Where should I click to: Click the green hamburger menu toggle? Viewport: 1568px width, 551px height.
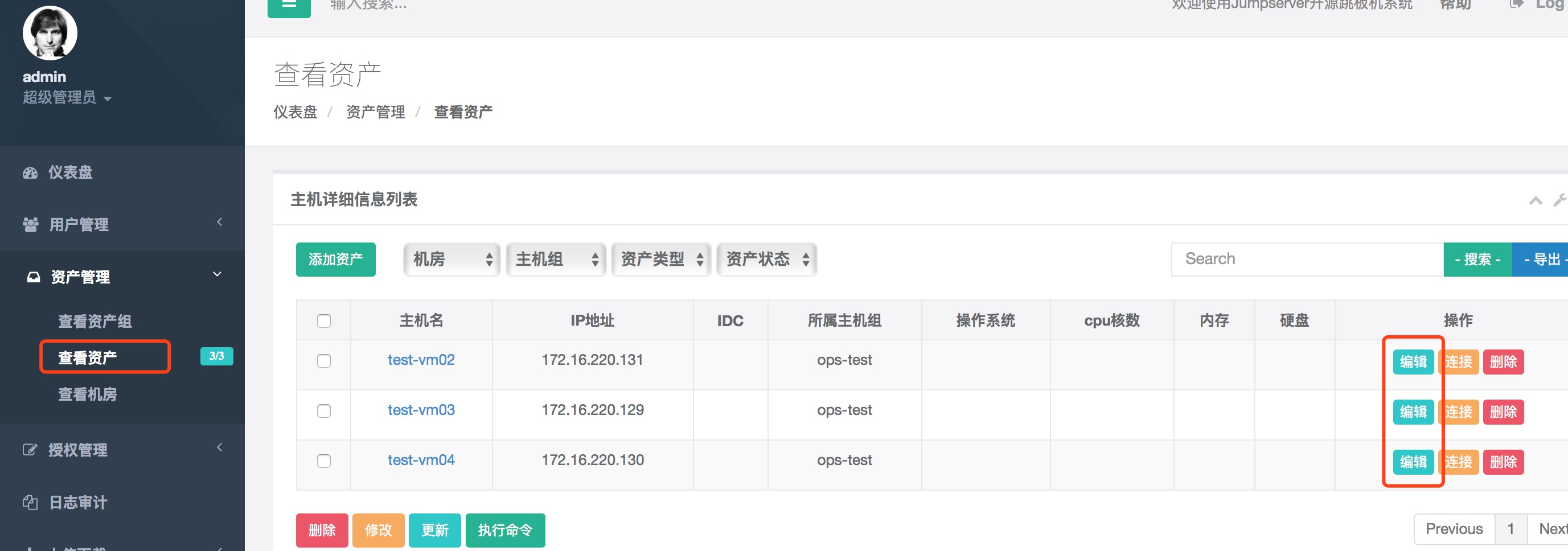[x=289, y=6]
